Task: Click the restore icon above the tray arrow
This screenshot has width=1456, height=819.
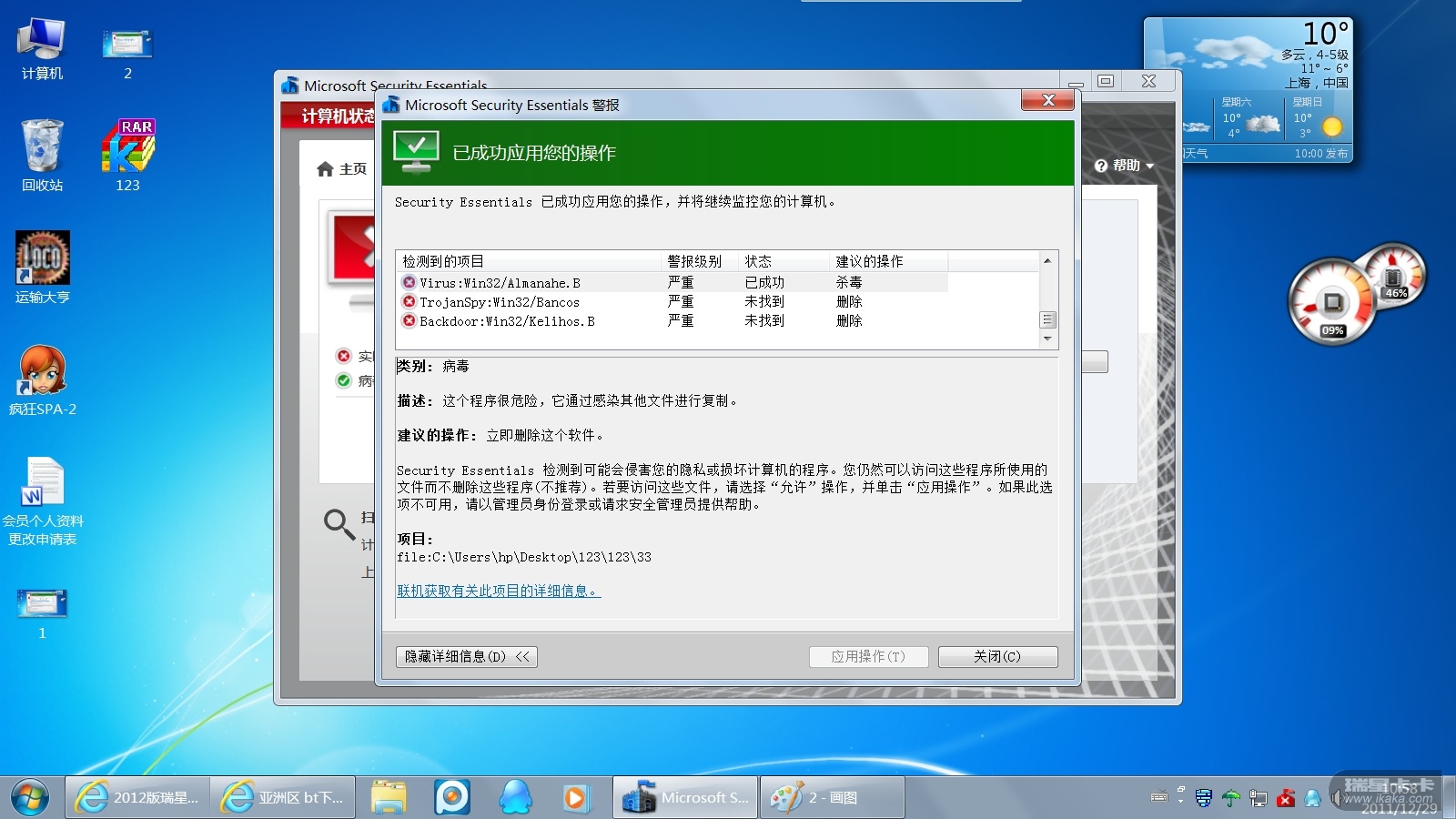Action: (1180, 789)
